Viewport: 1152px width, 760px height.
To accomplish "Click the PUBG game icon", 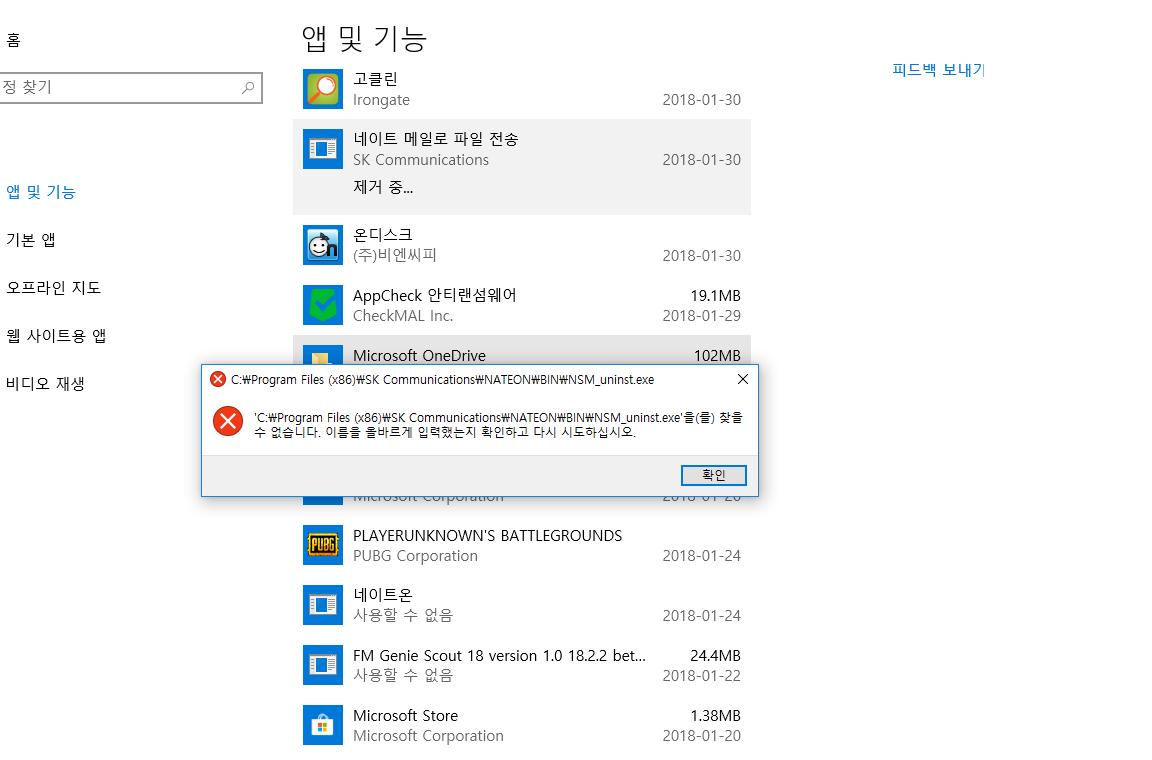I will pyautogui.click(x=323, y=545).
